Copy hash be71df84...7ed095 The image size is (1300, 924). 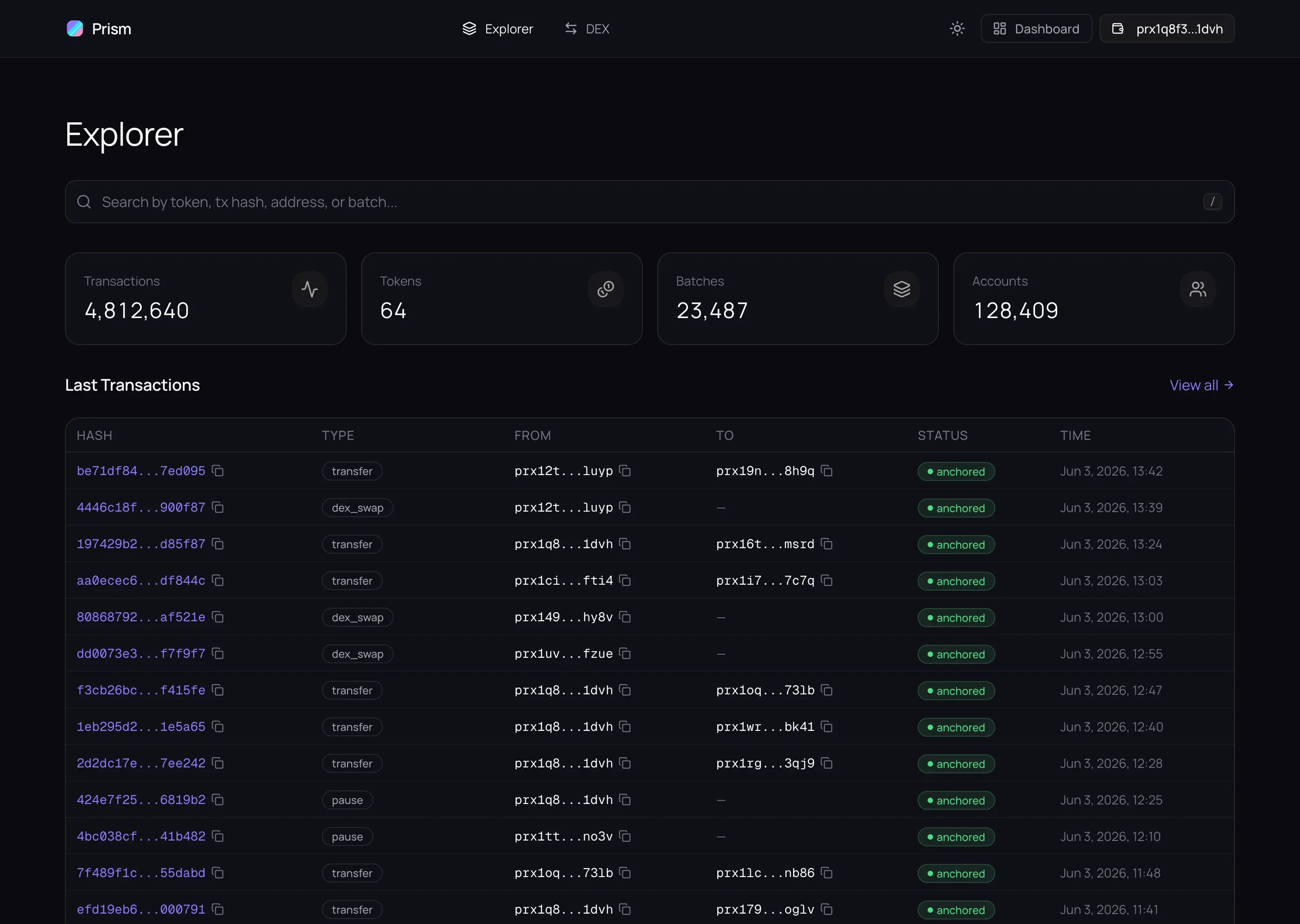tap(218, 471)
